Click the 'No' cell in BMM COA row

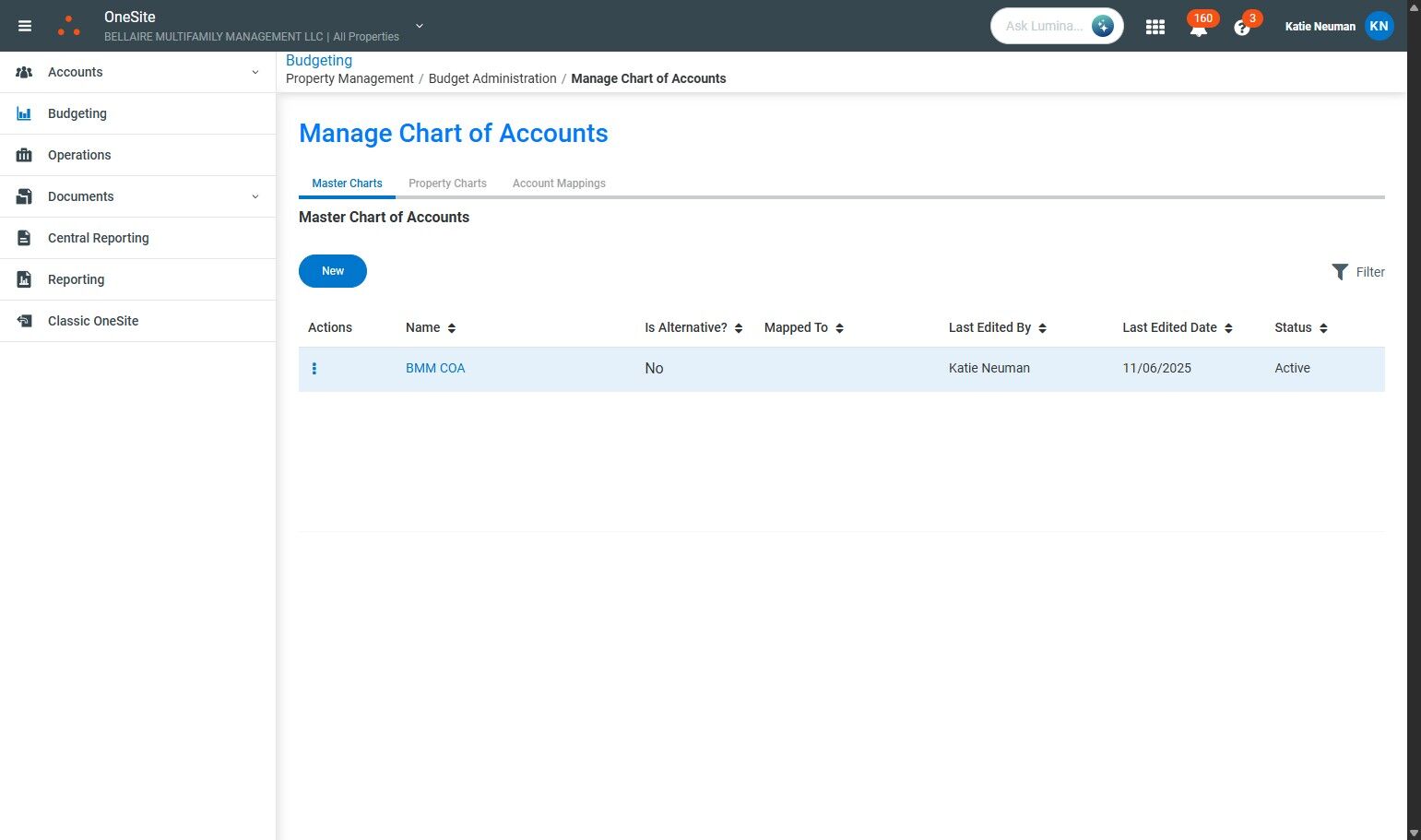coord(654,368)
